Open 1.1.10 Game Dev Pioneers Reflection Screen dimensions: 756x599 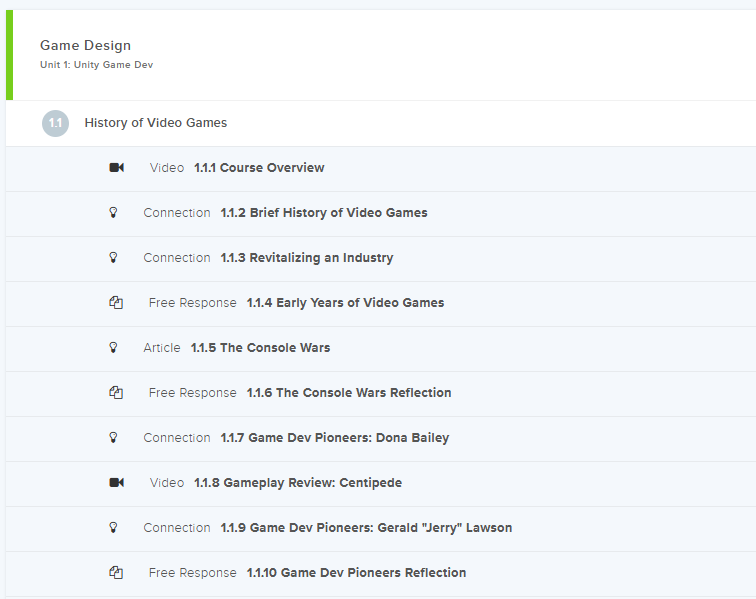[x=356, y=572]
